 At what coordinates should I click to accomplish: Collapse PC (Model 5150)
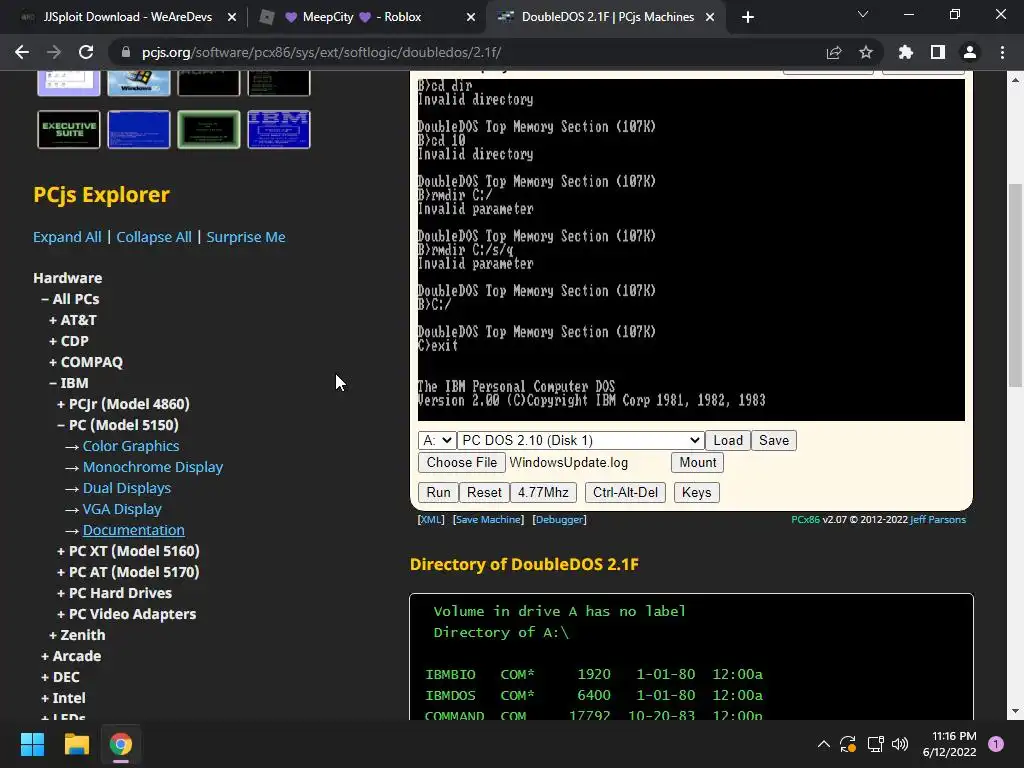coord(118,425)
